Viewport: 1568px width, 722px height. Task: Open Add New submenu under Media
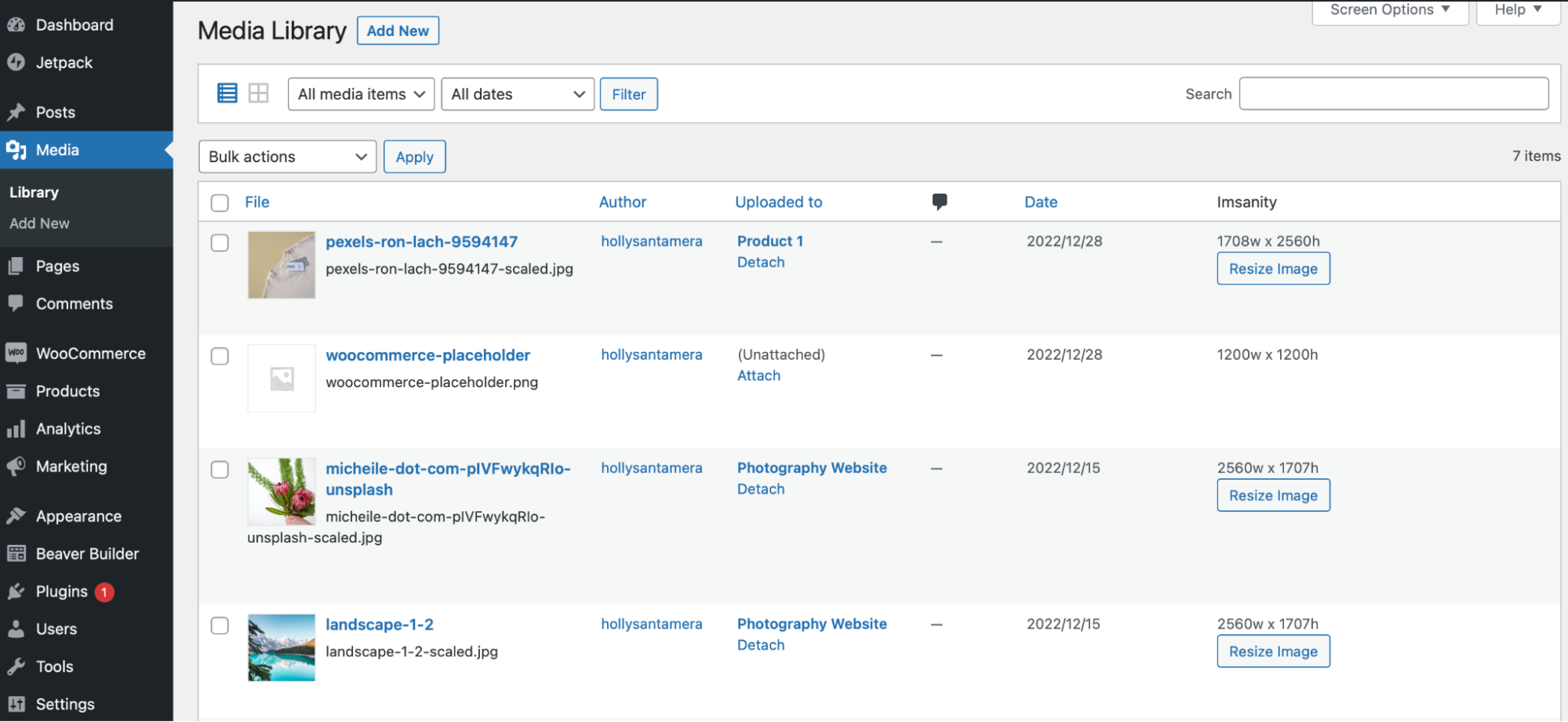(x=39, y=223)
